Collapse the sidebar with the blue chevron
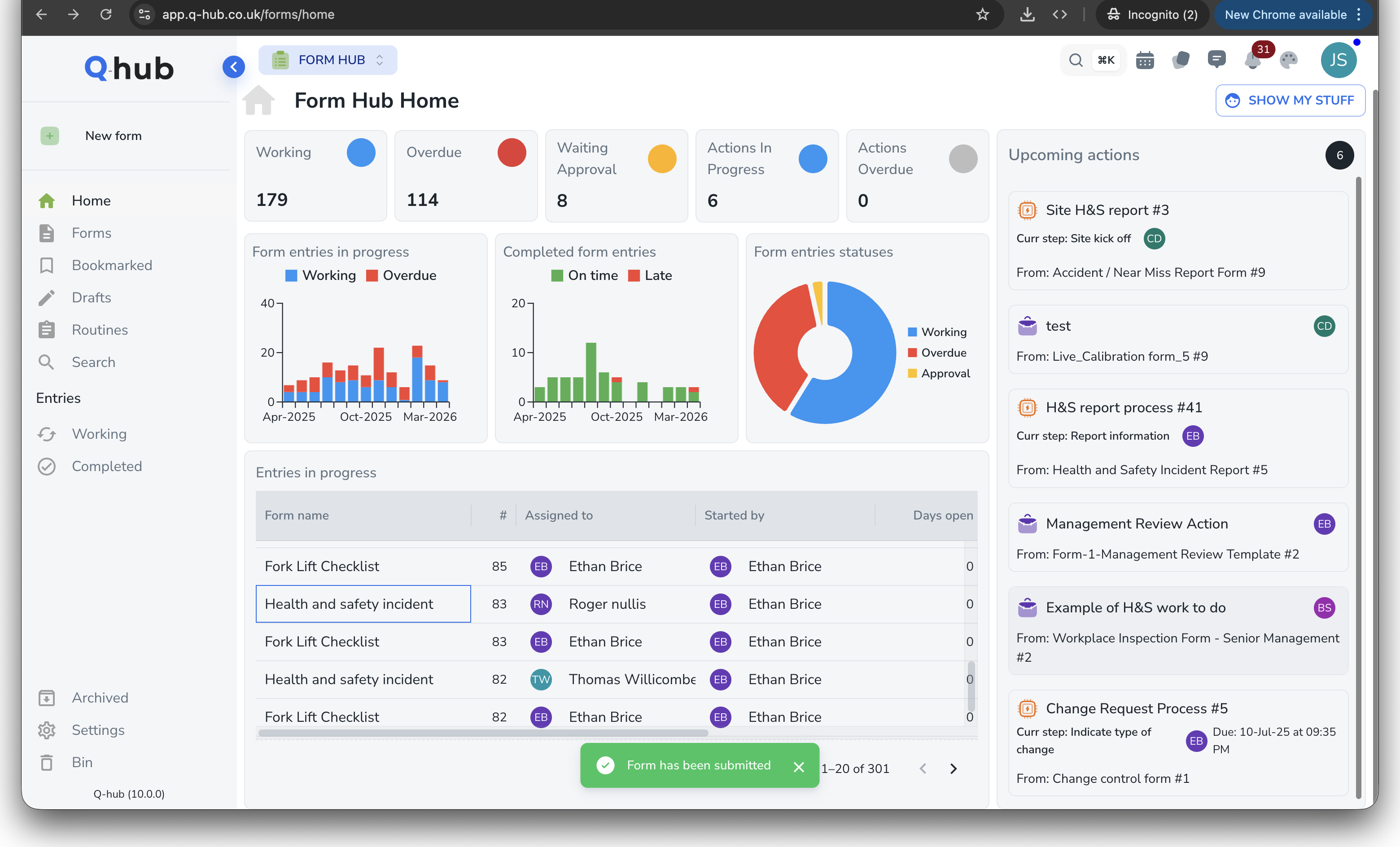Screen dimensions: 1400x847 [233, 66]
